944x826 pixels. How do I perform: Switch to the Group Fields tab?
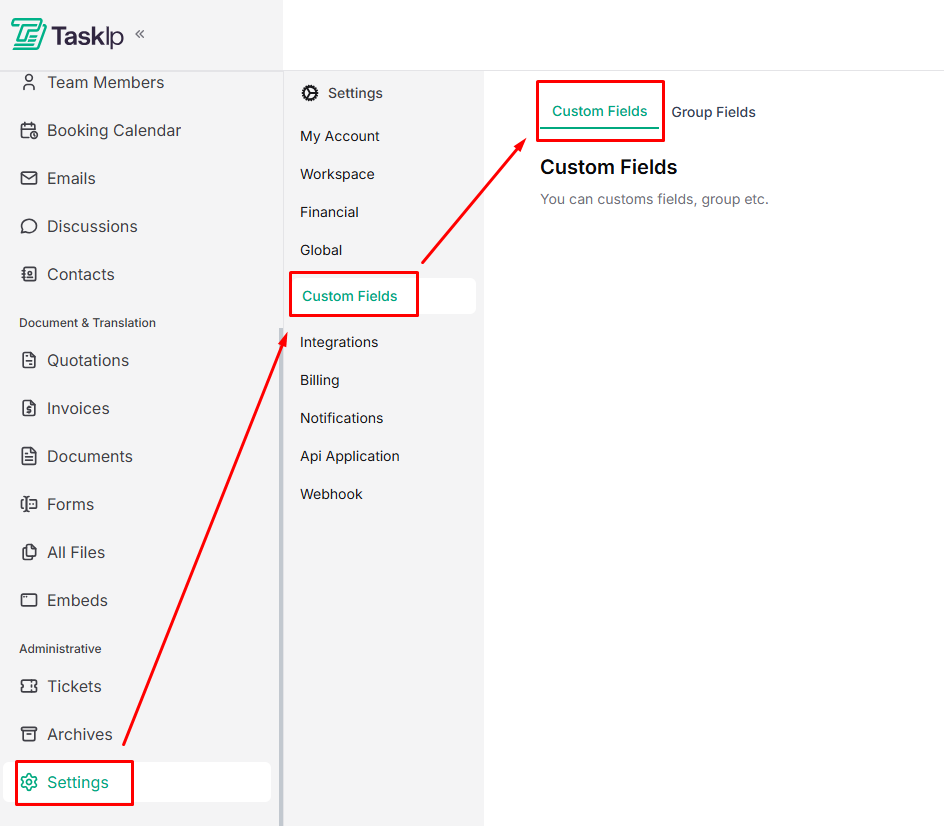click(713, 112)
